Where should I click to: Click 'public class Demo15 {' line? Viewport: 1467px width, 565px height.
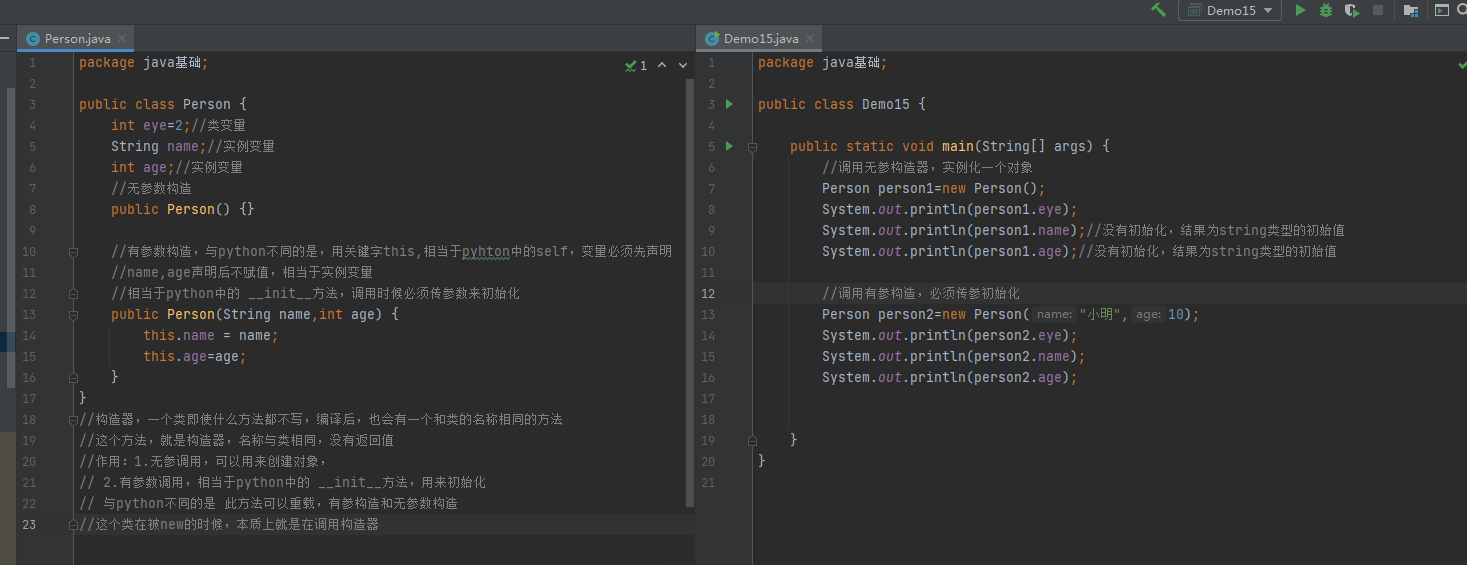tap(842, 104)
